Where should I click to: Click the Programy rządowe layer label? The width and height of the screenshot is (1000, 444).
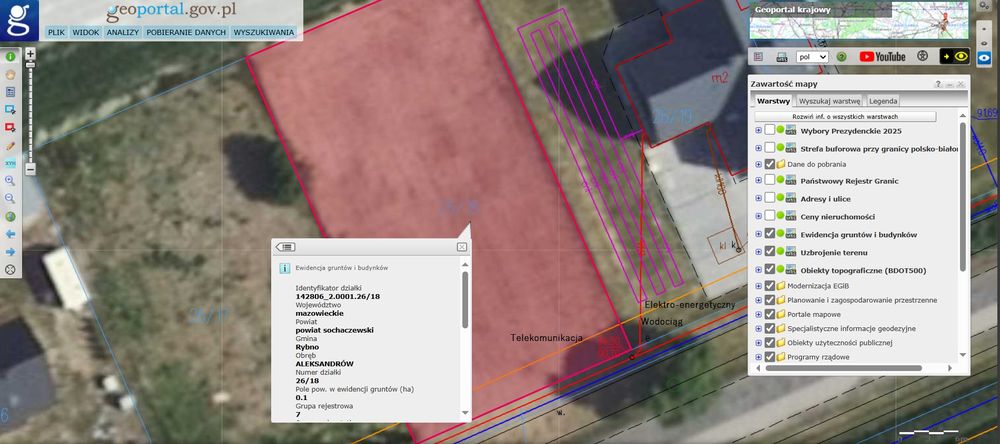[x=818, y=357]
